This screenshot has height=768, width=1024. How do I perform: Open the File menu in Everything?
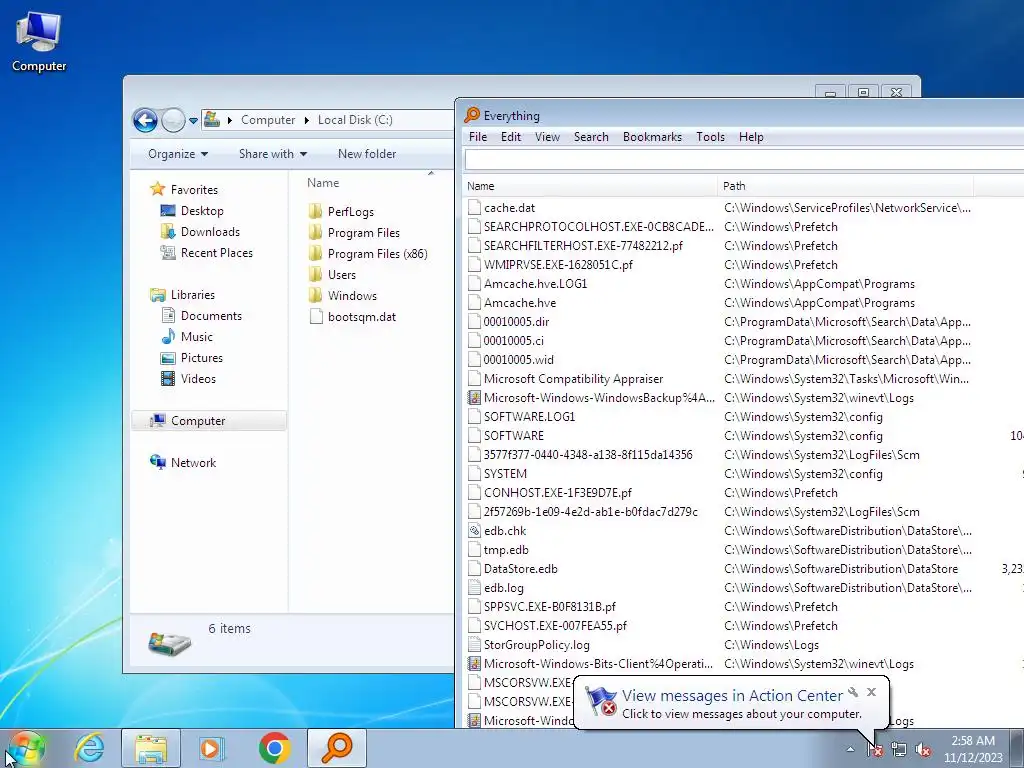pyautogui.click(x=477, y=136)
